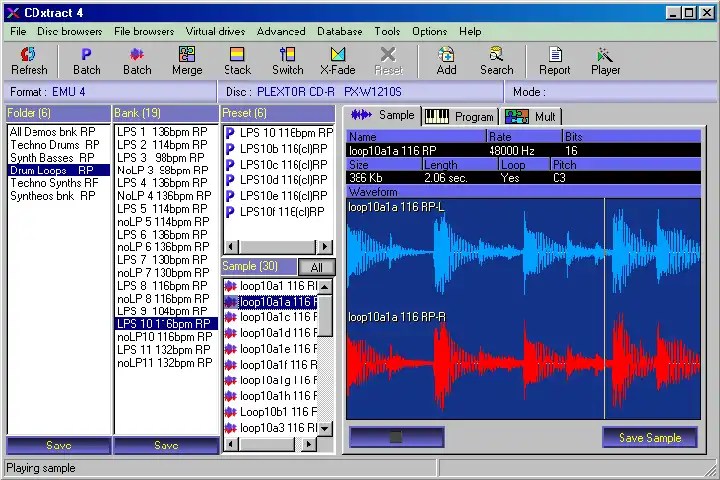Screen dimensions: 720x480
Task: Click Sample list vertical scrollbar thumb
Action: [325, 316]
